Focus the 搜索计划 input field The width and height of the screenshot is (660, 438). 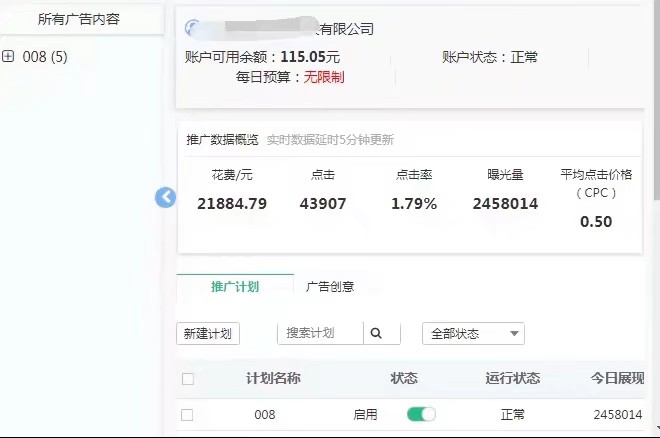pos(320,333)
